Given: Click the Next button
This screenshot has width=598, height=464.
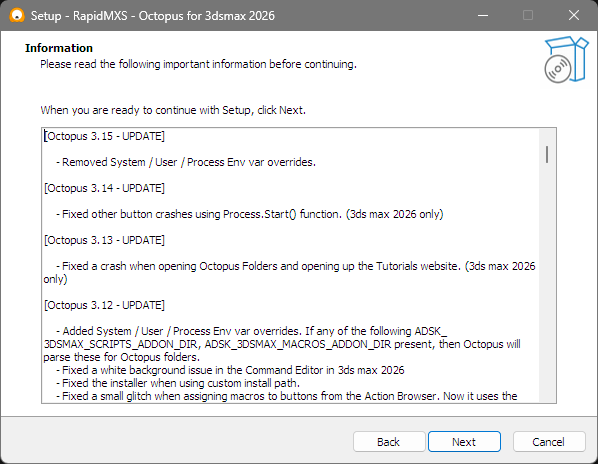Looking at the screenshot, I should pos(464,442).
